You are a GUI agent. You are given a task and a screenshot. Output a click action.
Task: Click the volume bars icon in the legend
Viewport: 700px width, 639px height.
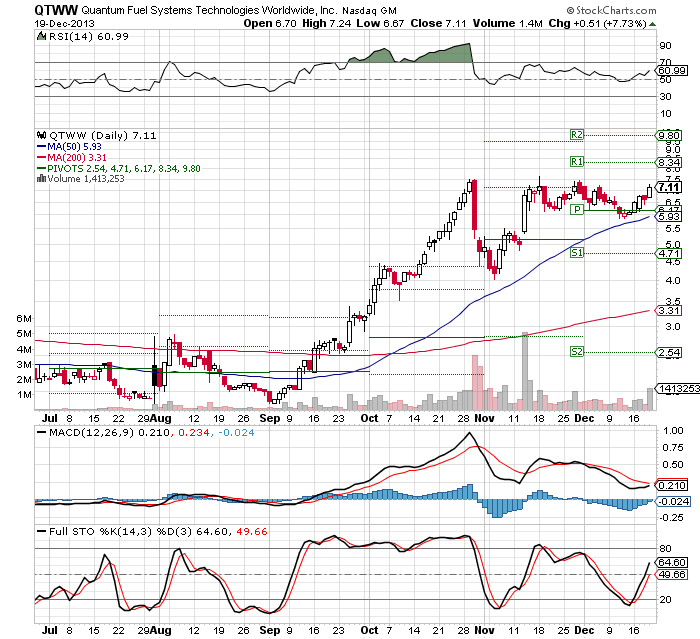(x=42, y=178)
